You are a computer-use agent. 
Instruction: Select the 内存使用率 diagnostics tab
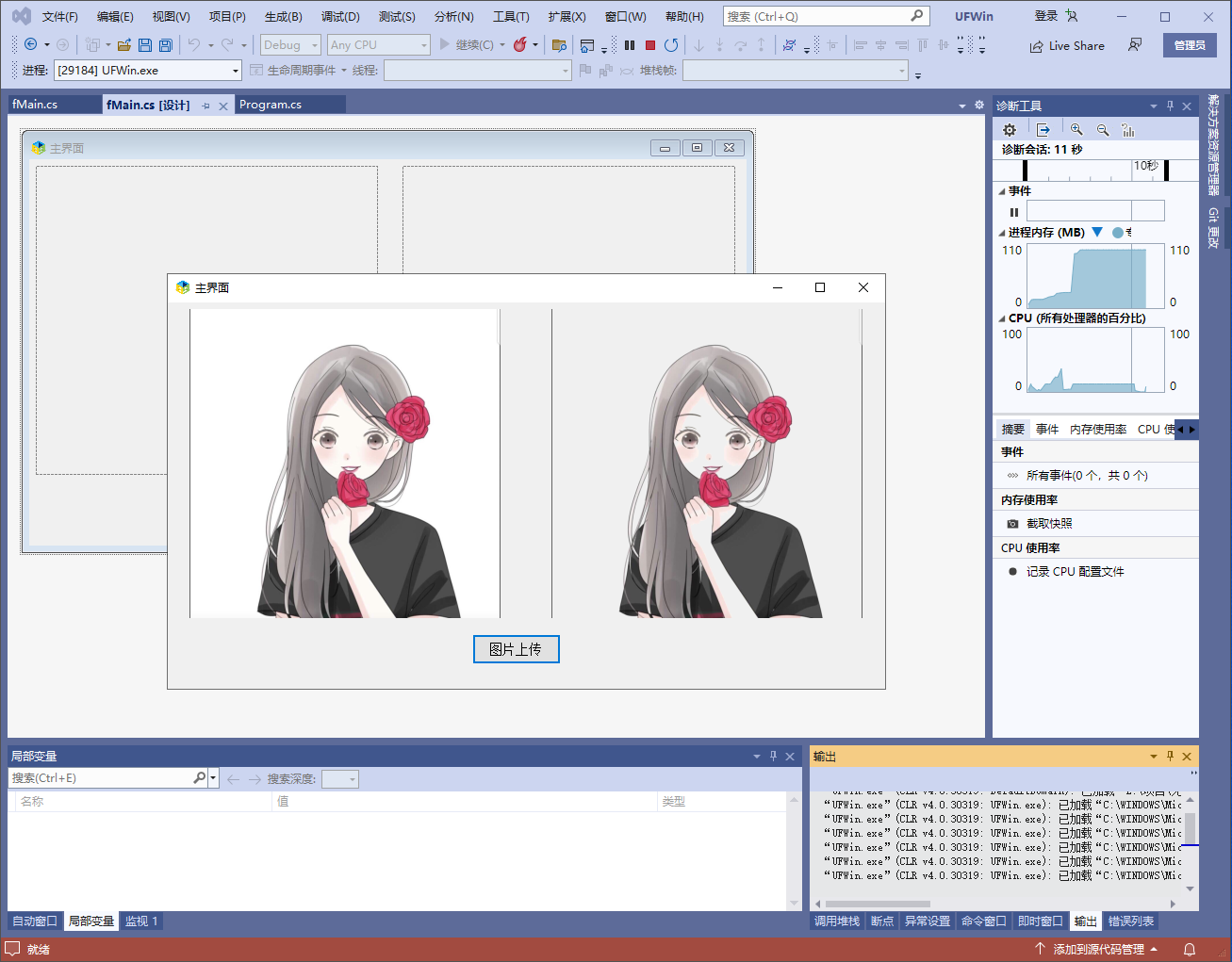click(1098, 430)
